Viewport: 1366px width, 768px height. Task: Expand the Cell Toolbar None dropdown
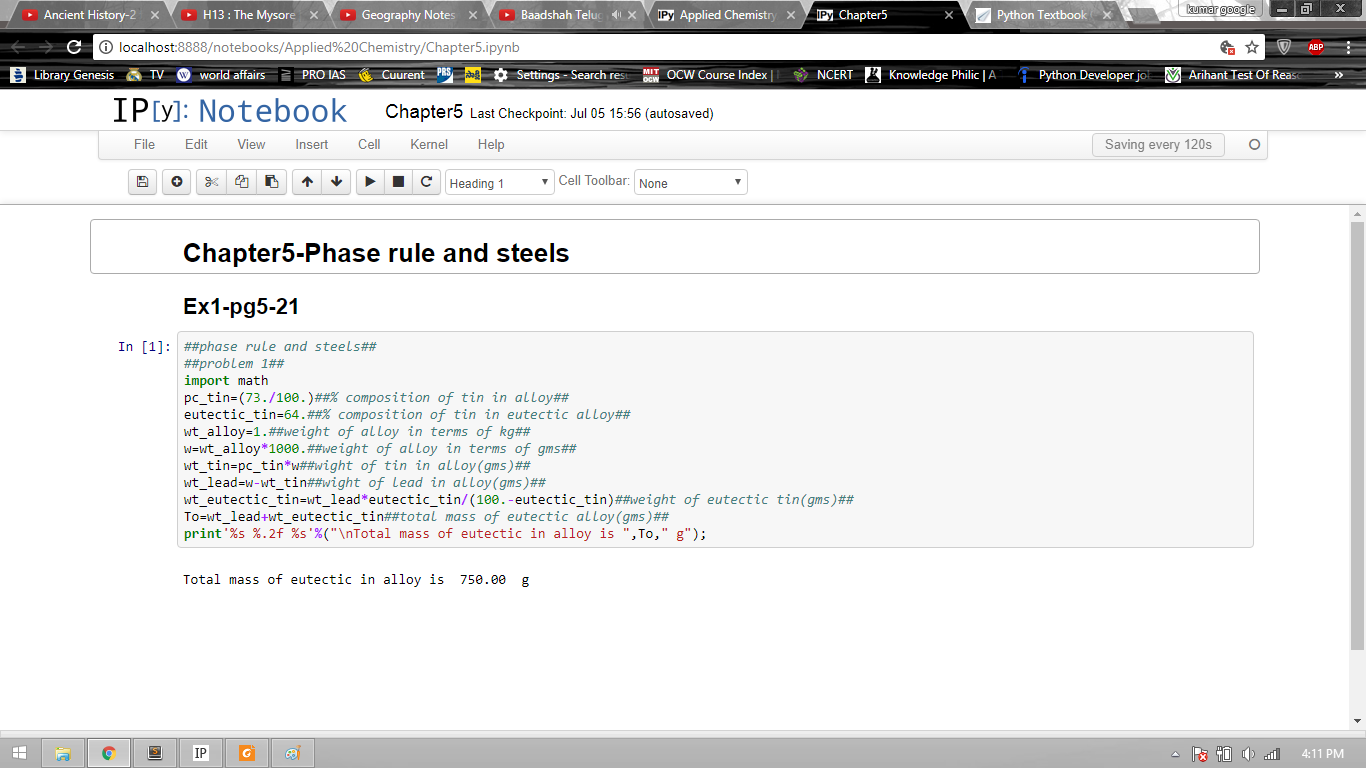coord(690,183)
